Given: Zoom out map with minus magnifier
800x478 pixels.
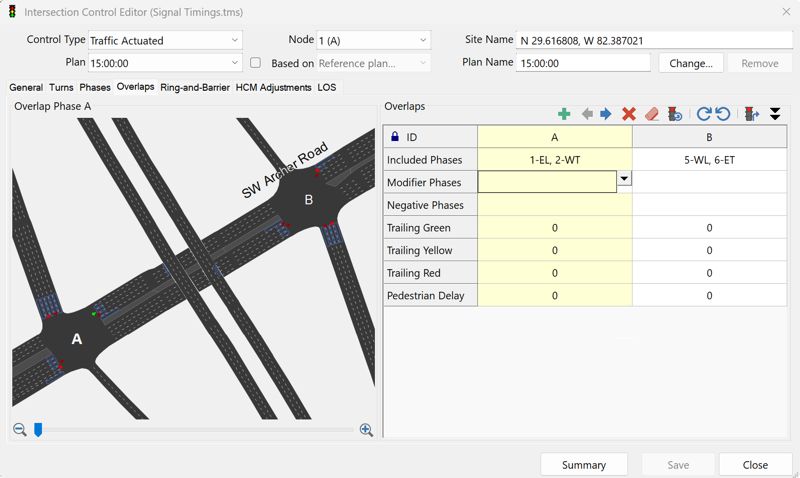Looking at the screenshot, I should point(19,430).
